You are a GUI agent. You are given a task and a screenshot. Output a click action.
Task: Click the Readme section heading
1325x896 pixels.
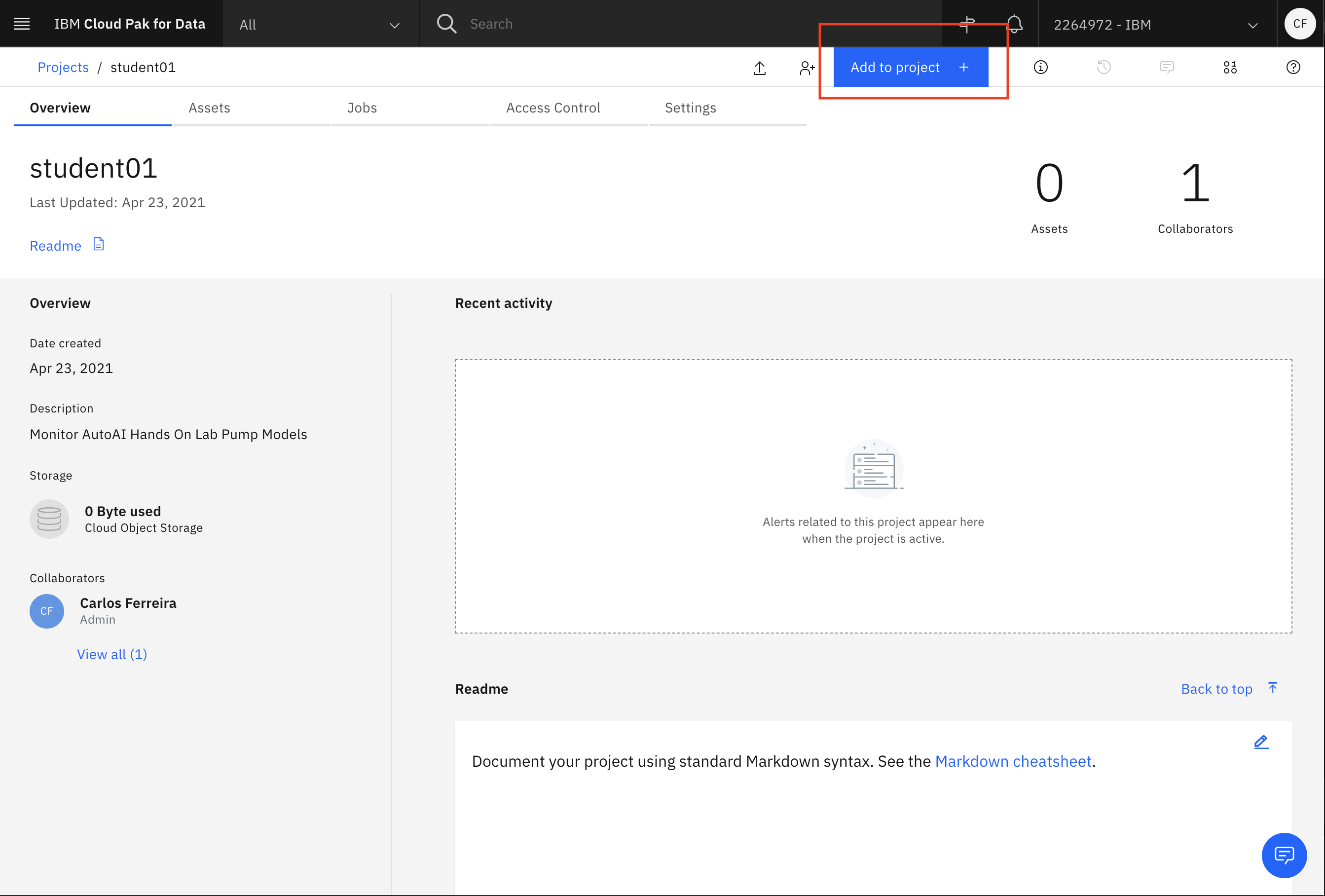(481, 689)
